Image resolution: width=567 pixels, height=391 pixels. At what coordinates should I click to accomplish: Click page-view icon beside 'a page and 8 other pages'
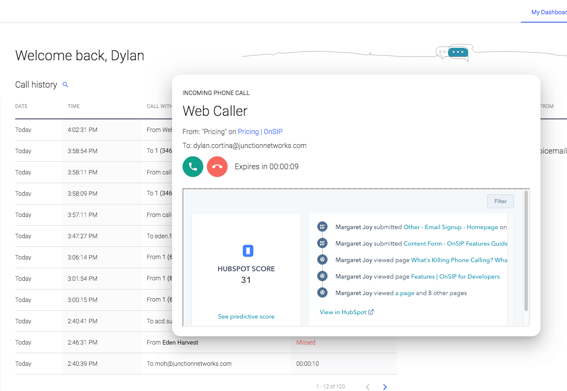coord(322,292)
